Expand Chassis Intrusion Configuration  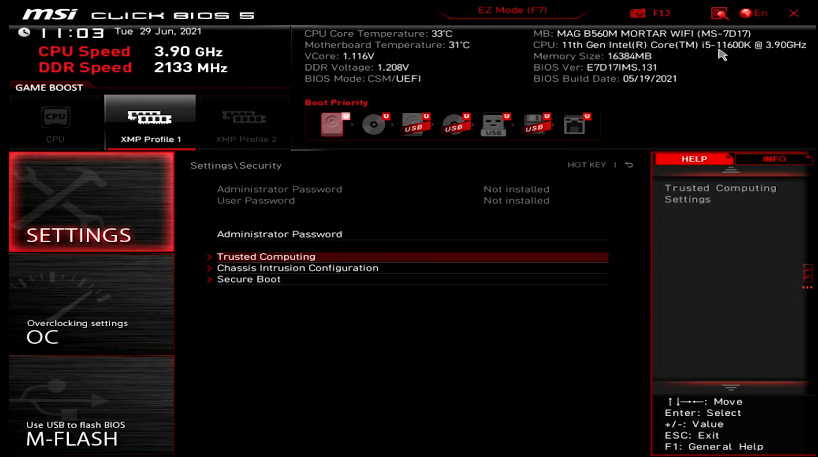tap(297, 268)
